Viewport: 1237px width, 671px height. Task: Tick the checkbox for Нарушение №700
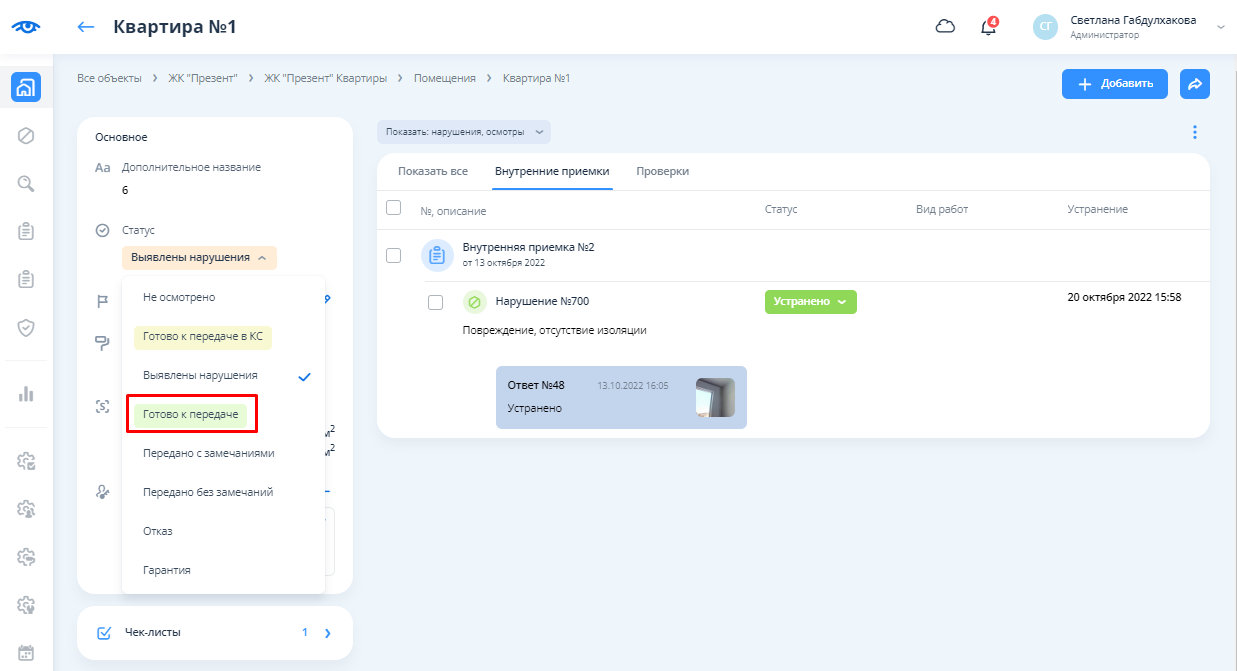435,302
